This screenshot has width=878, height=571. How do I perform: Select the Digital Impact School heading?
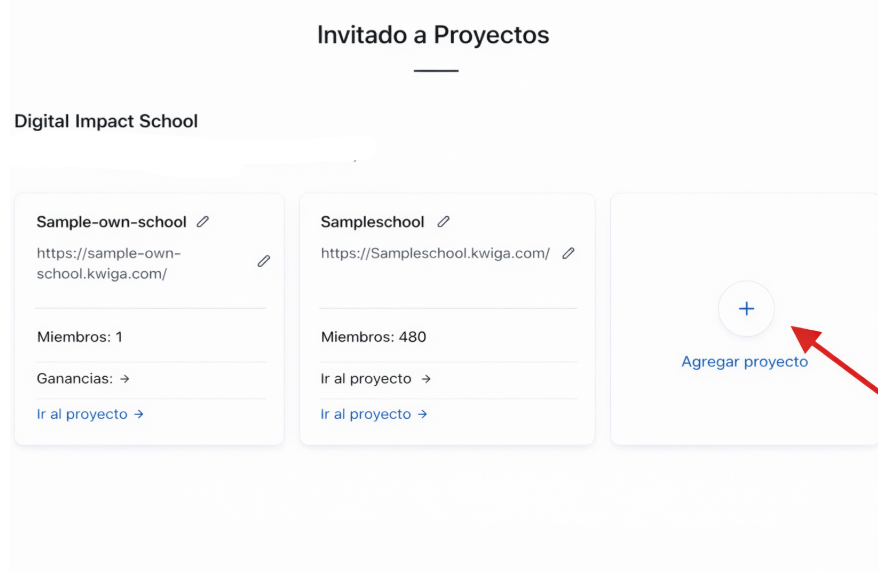tap(106, 121)
